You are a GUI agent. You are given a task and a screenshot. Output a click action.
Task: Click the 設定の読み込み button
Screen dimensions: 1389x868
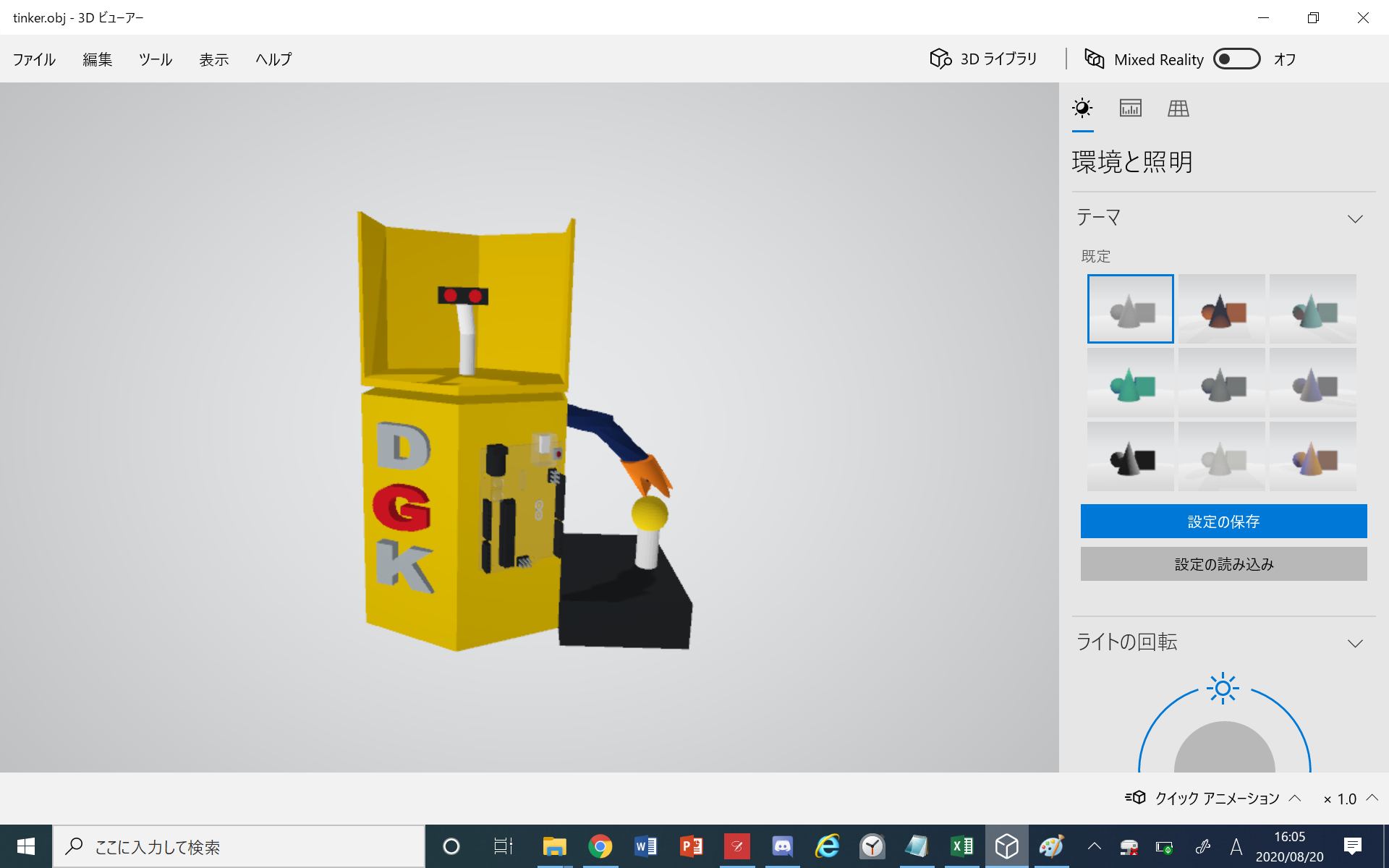(x=1223, y=563)
